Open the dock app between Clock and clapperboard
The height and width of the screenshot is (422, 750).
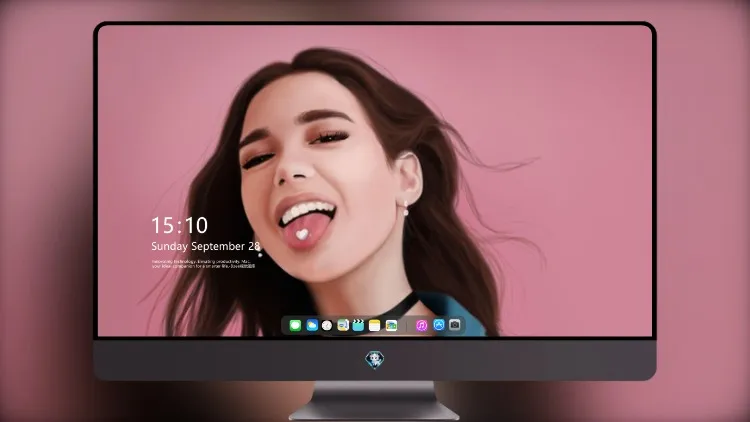point(343,325)
